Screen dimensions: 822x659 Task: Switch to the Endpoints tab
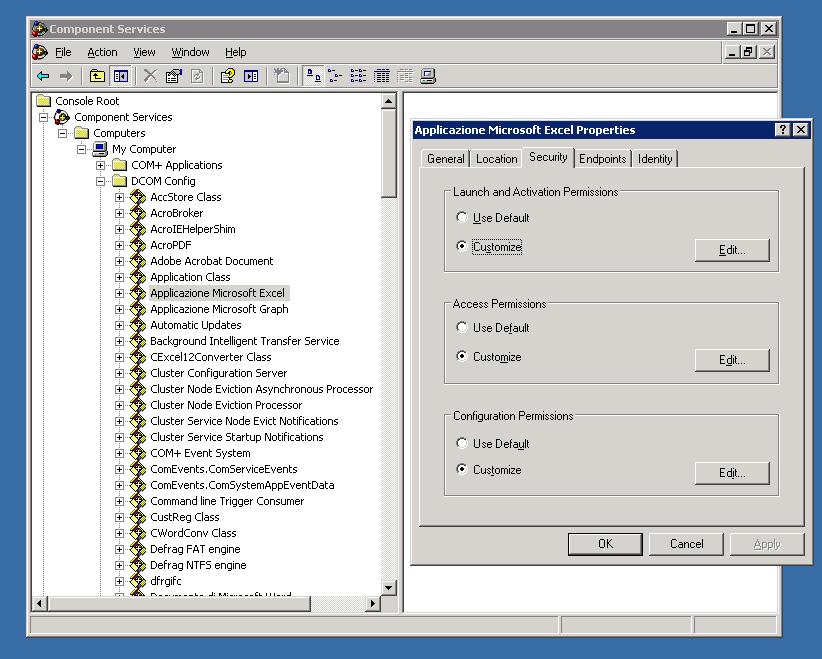602,158
